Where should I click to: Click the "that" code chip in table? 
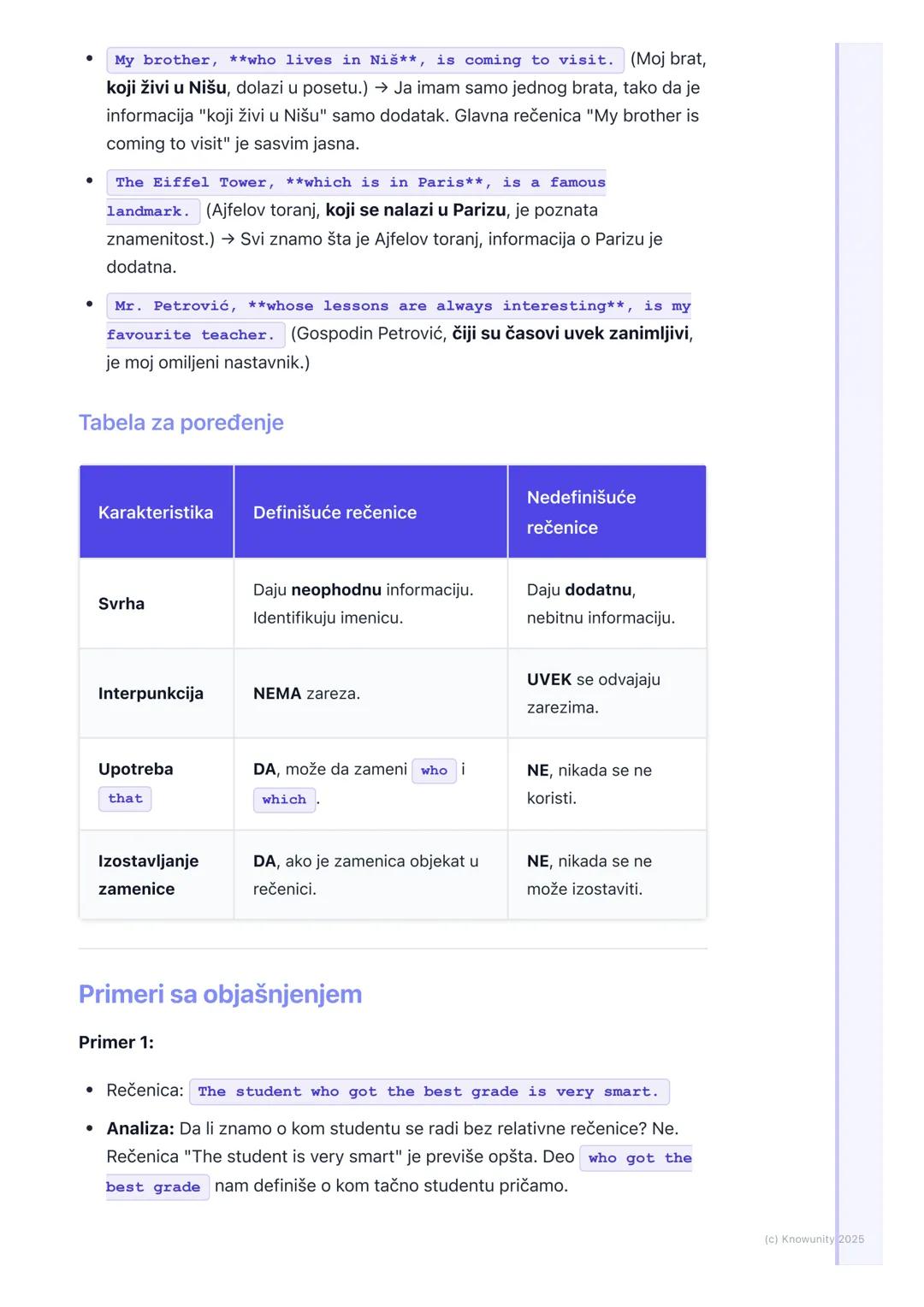point(125,799)
